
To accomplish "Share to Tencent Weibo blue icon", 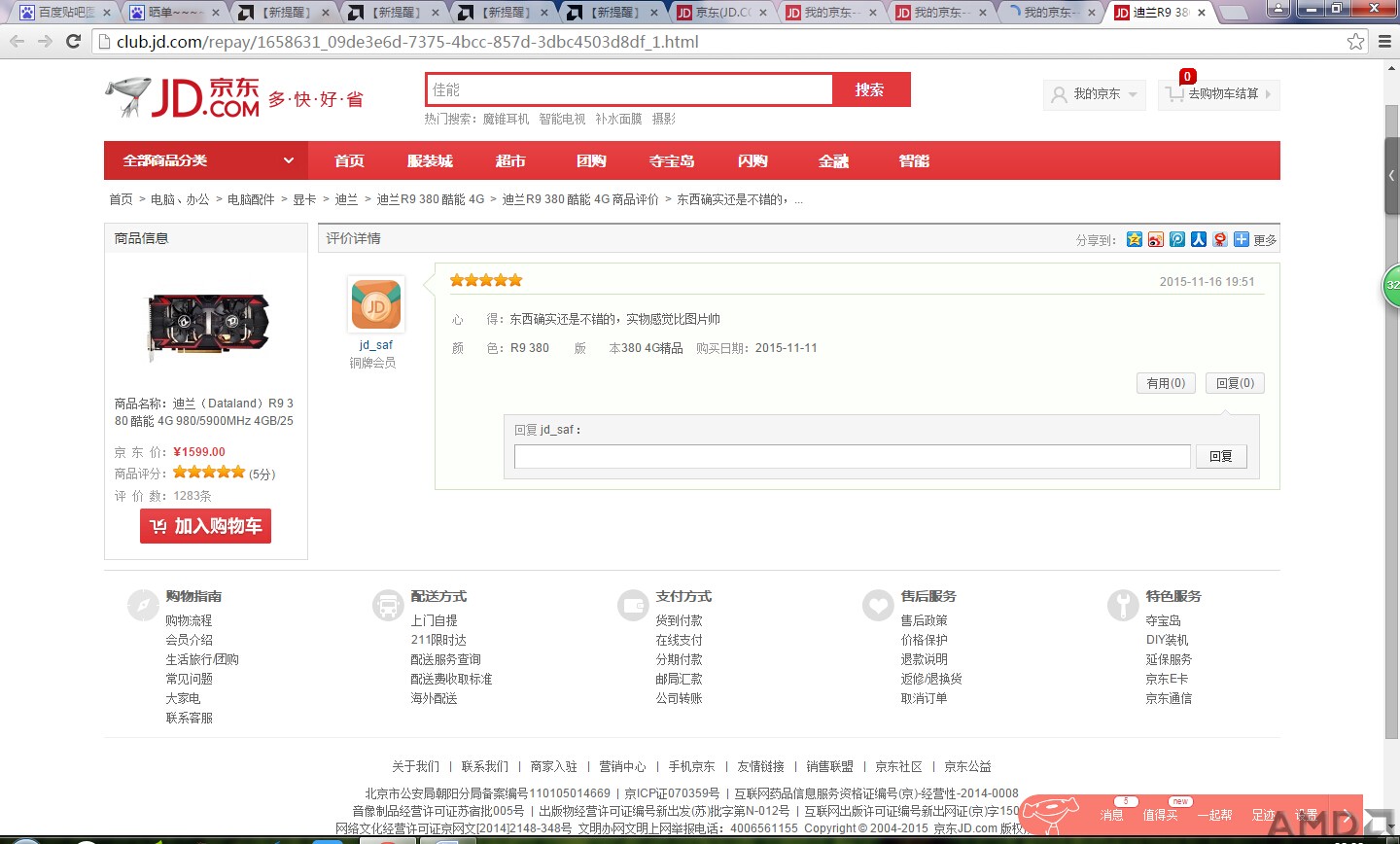I will (1176, 239).
